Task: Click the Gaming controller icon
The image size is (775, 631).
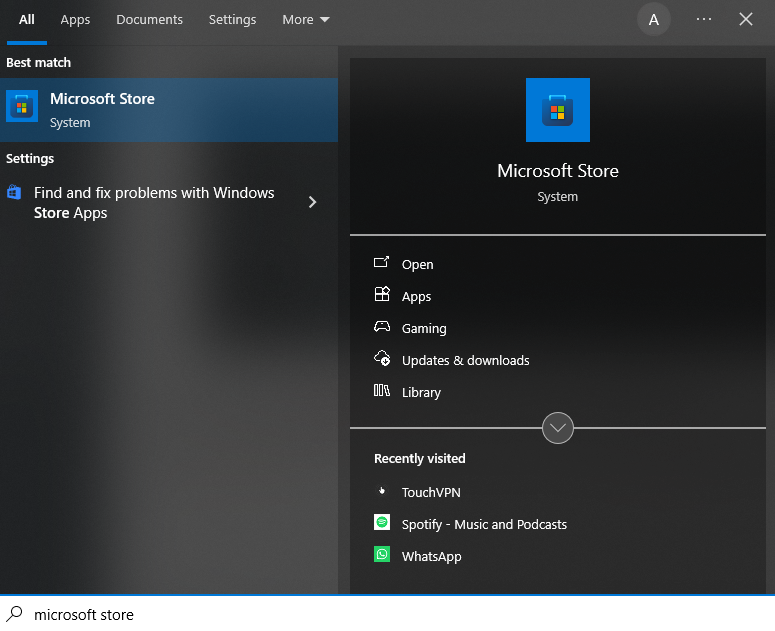Action: click(382, 327)
